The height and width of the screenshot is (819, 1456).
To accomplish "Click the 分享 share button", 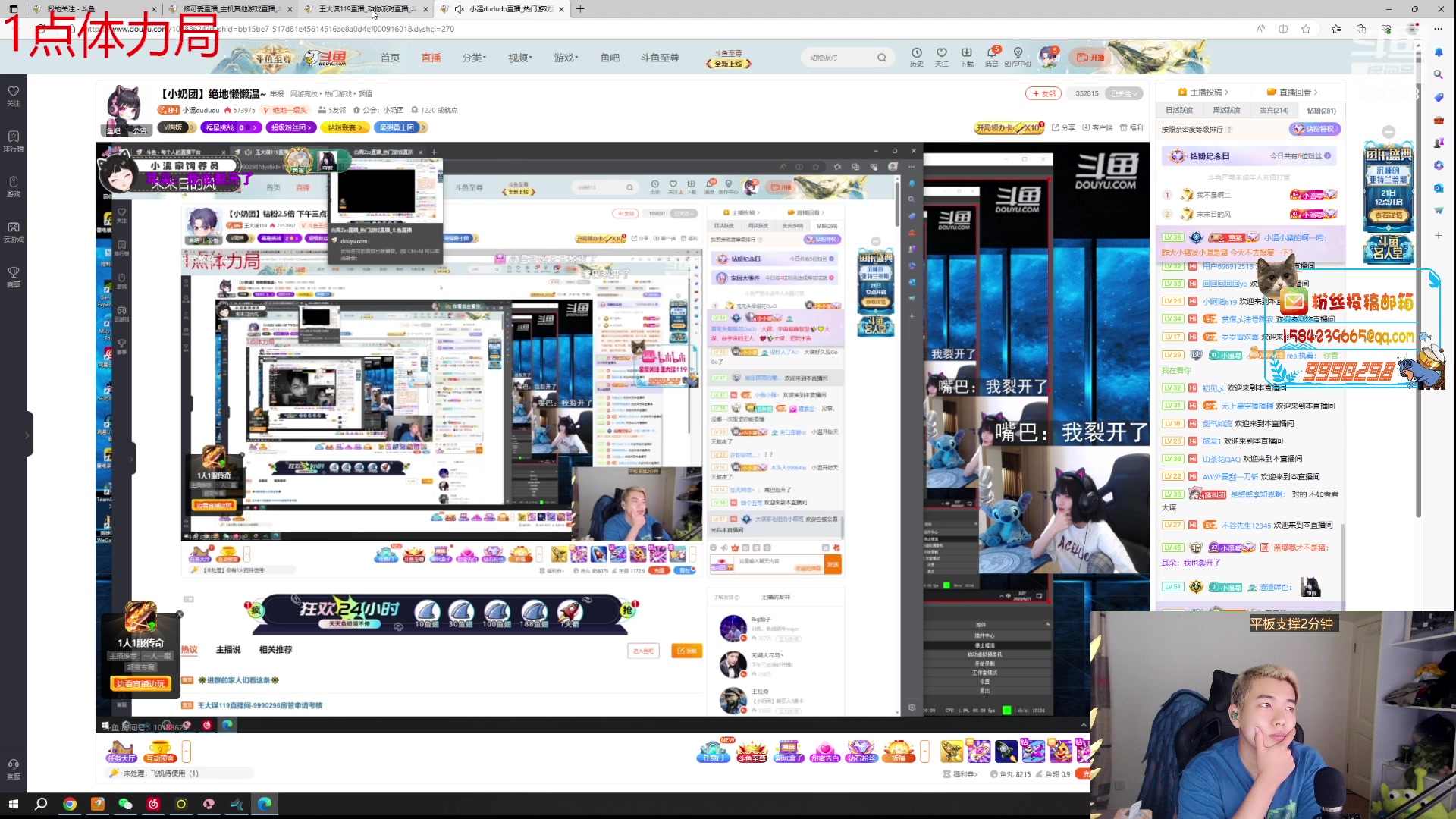I will point(1063,127).
